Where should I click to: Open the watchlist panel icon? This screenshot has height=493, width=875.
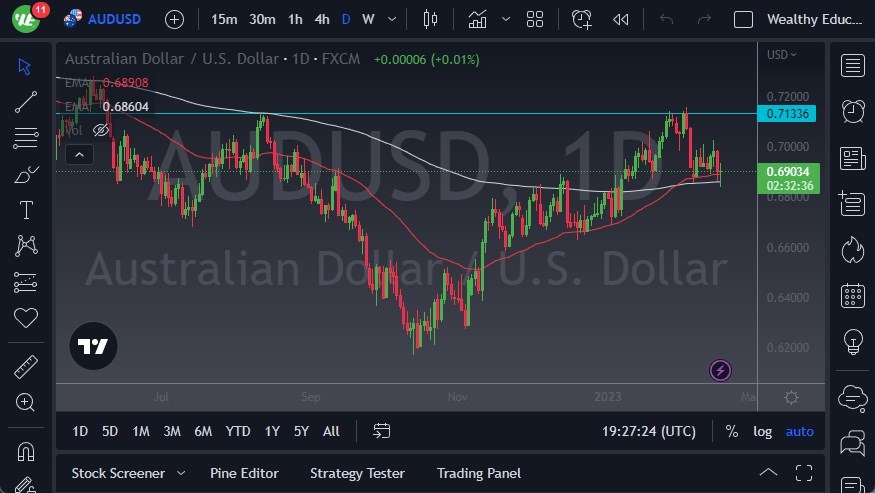tap(853, 66)
